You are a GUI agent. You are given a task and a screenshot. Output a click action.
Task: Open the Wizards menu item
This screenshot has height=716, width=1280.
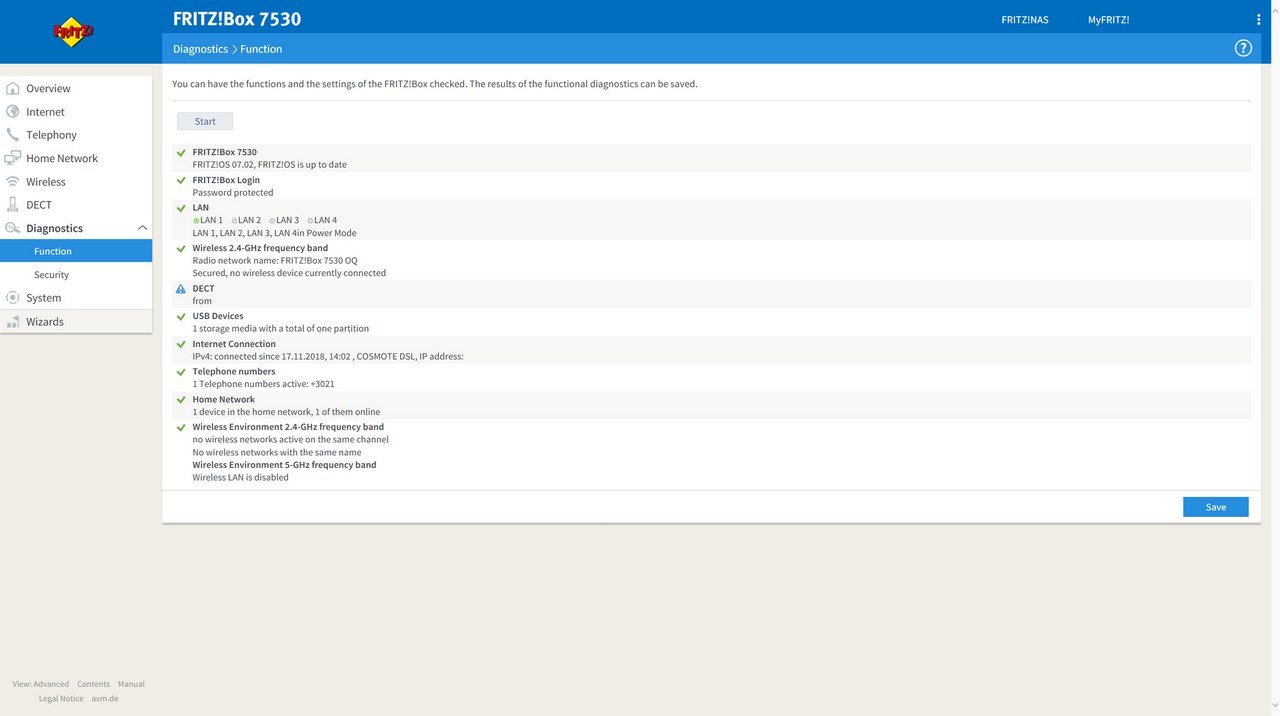coord(76,321)
